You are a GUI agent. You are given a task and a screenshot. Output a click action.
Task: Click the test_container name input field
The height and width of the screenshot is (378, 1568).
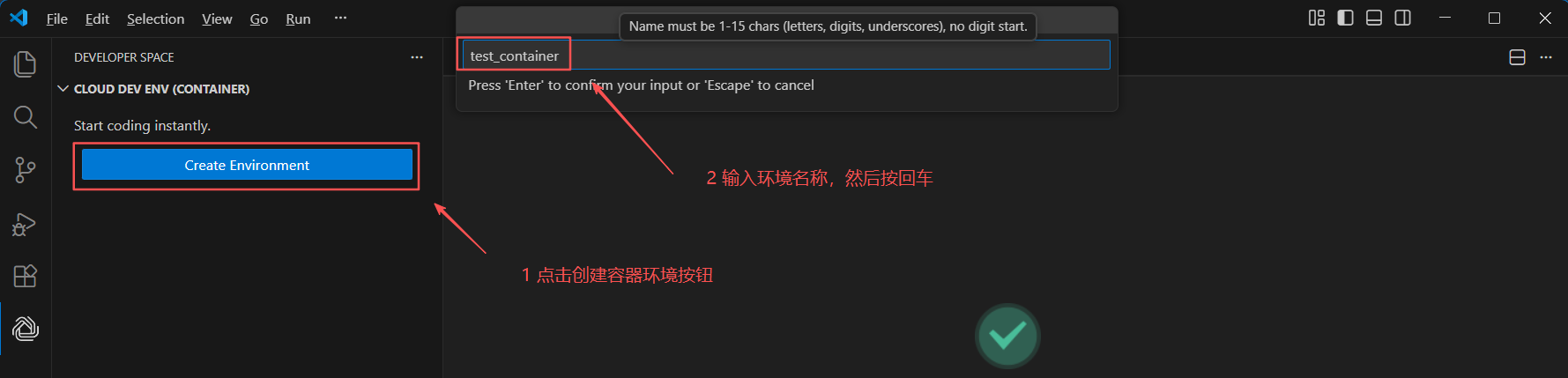tap(785, 56)
